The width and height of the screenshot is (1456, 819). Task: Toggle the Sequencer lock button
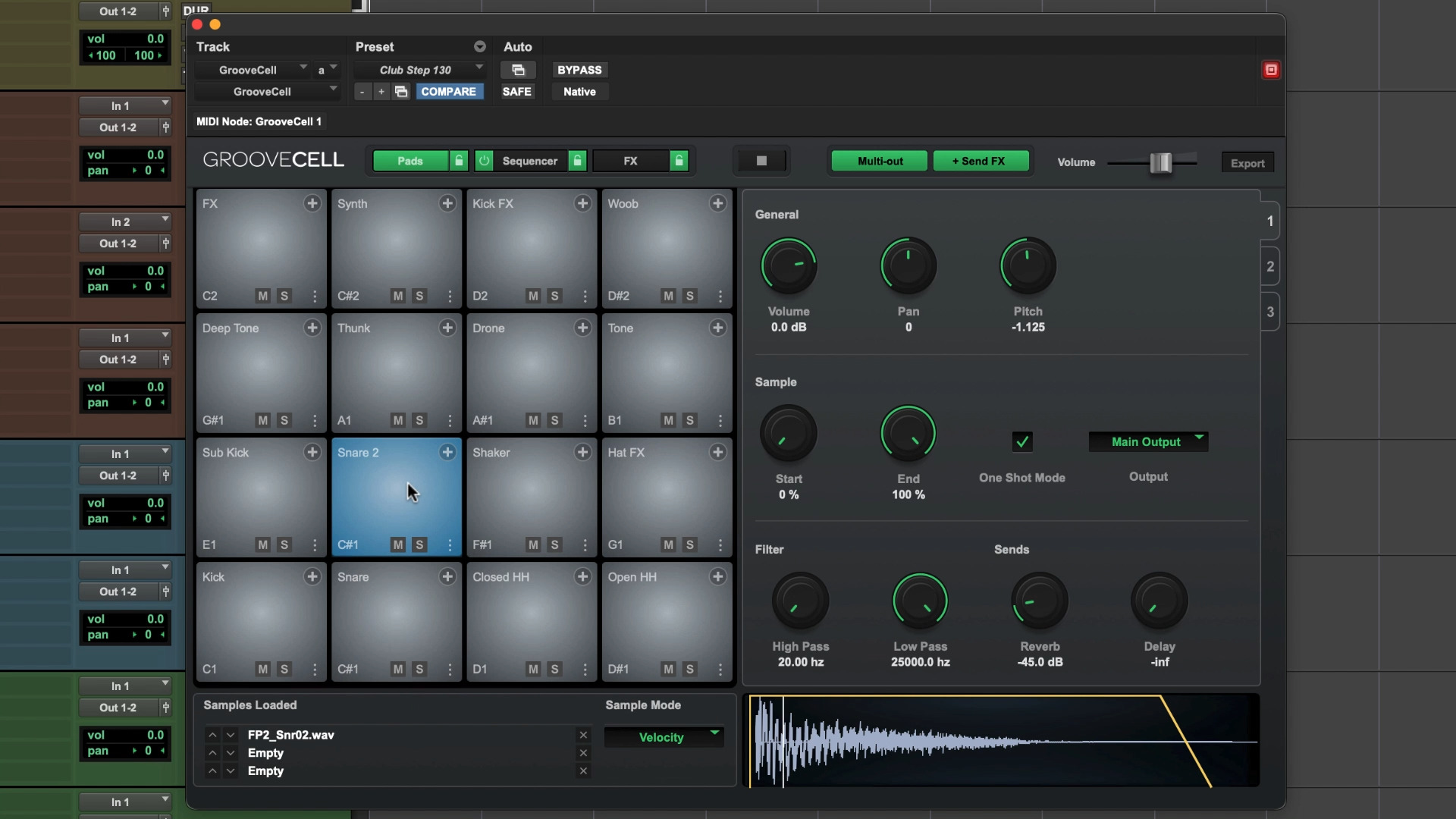576,161
